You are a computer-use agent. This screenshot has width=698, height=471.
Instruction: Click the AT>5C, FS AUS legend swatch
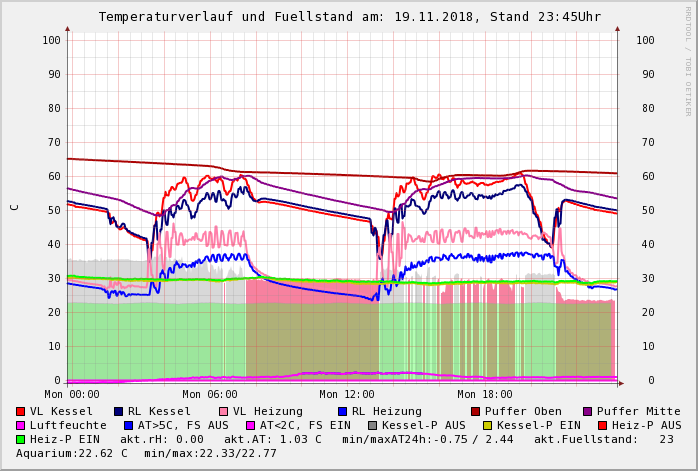[x=129, y=425]
